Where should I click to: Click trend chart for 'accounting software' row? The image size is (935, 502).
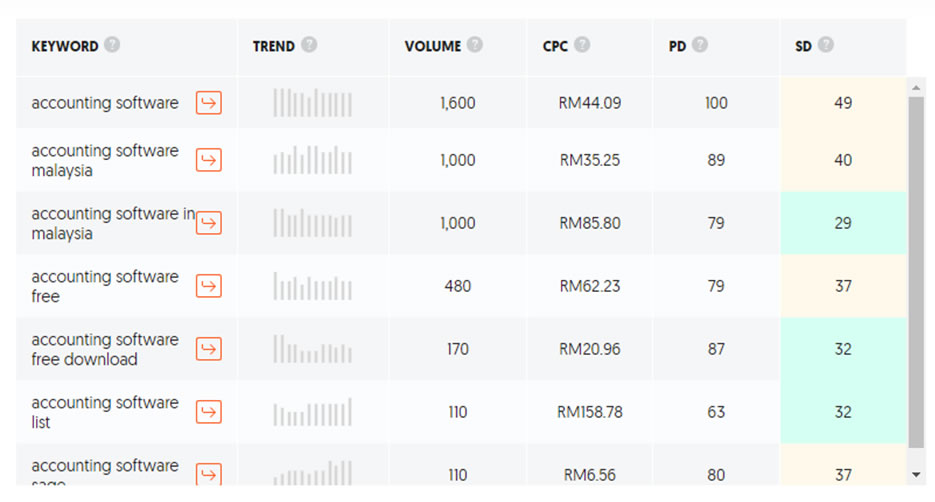pos(312,103)
